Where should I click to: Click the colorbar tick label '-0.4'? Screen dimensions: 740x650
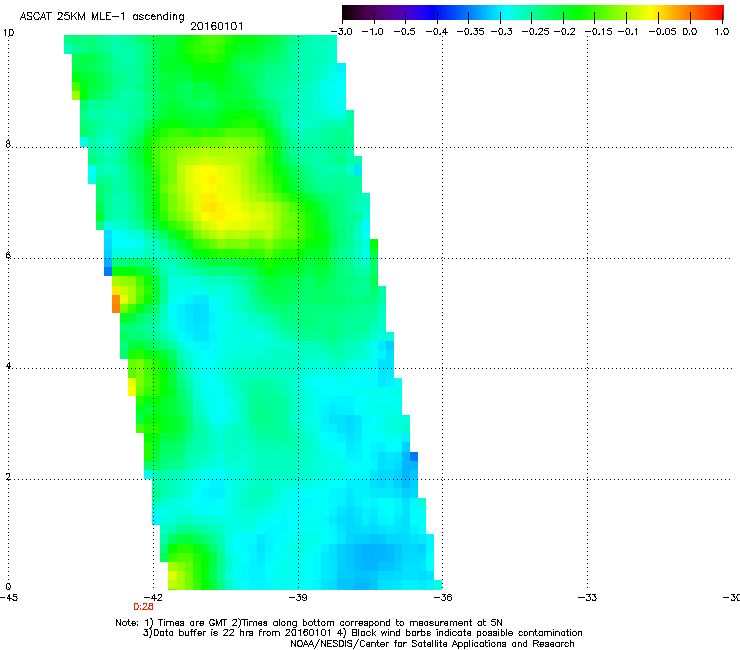coord(437,32)
